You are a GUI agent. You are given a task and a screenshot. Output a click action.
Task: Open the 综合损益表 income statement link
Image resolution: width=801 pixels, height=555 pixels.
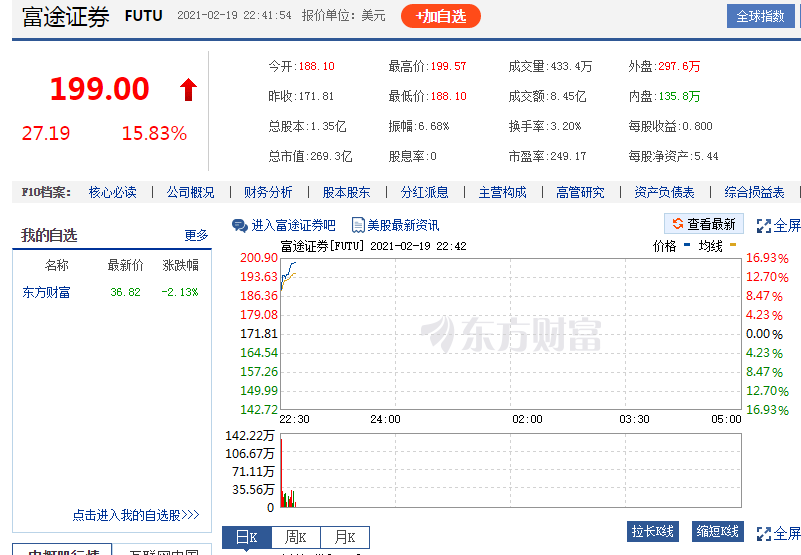point(755,193)
